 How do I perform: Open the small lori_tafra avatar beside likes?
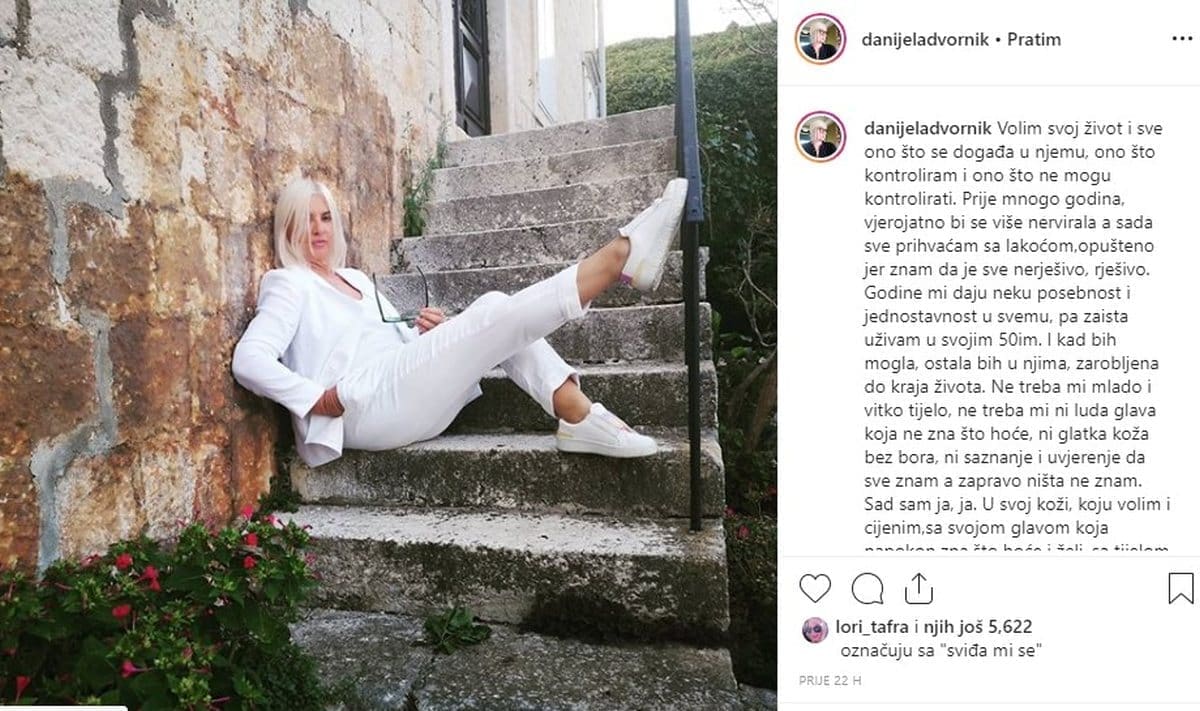(815, 629)
